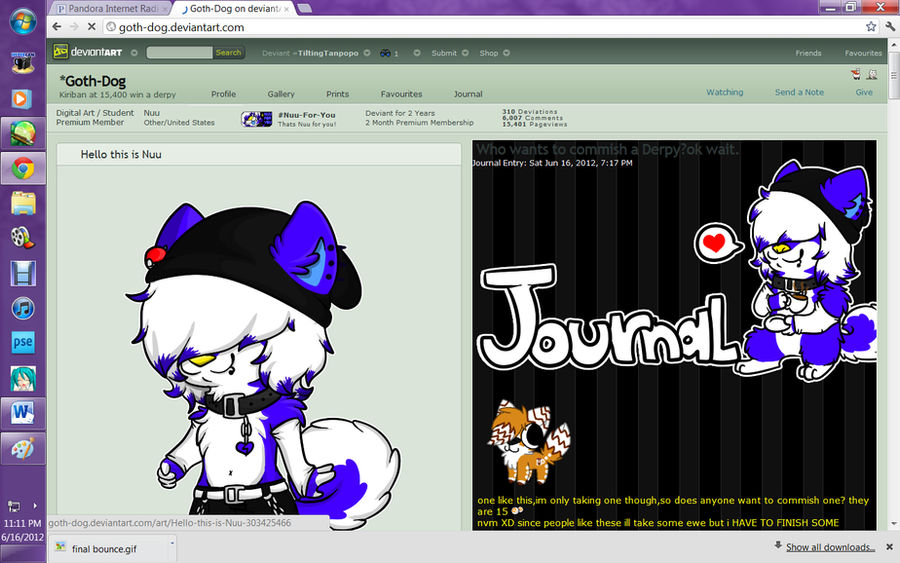
Task: Click the cake badge icon above Give
Action: 856,74
